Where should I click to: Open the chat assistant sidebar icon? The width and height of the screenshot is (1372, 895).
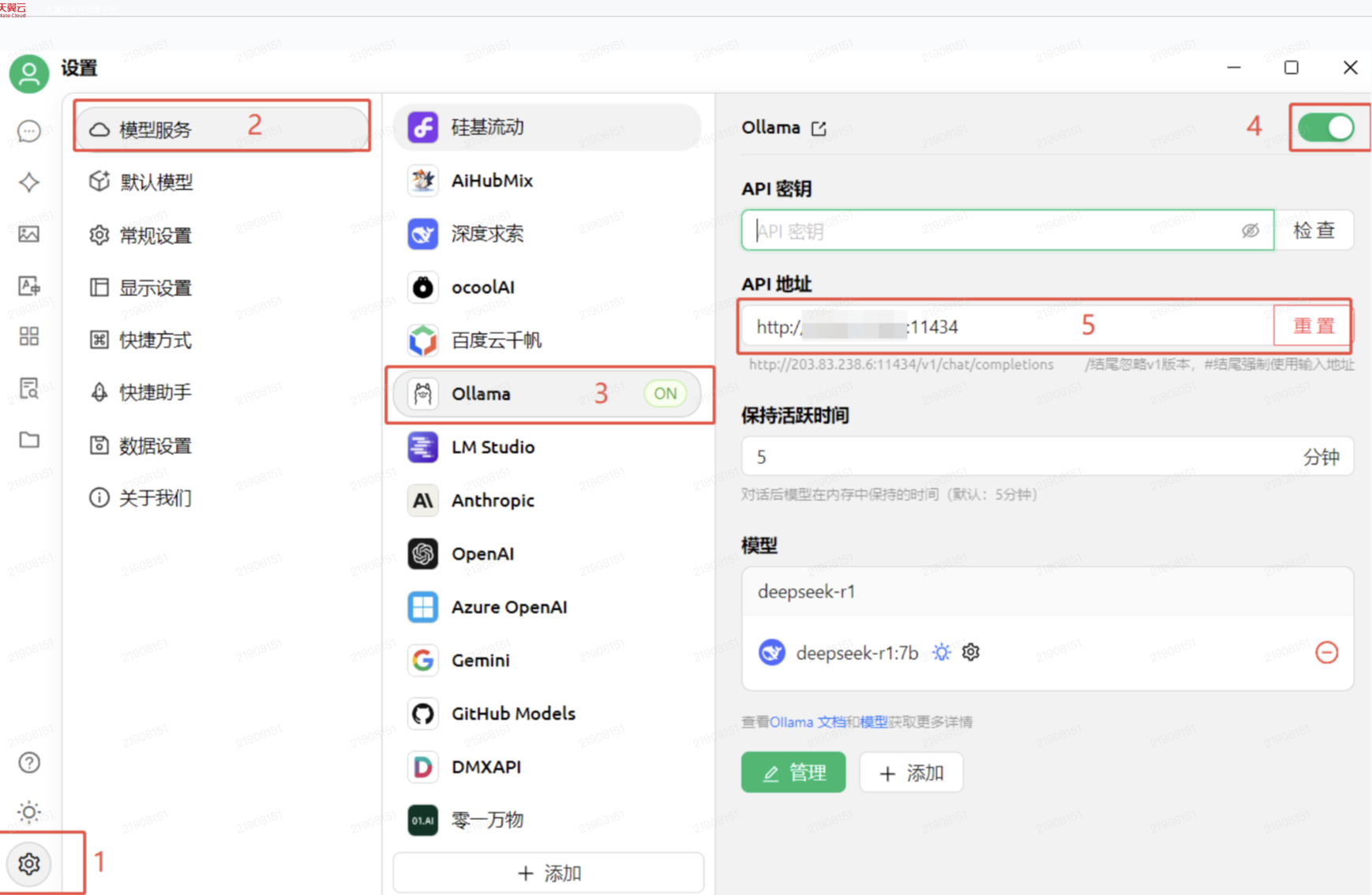coord(29,131)
